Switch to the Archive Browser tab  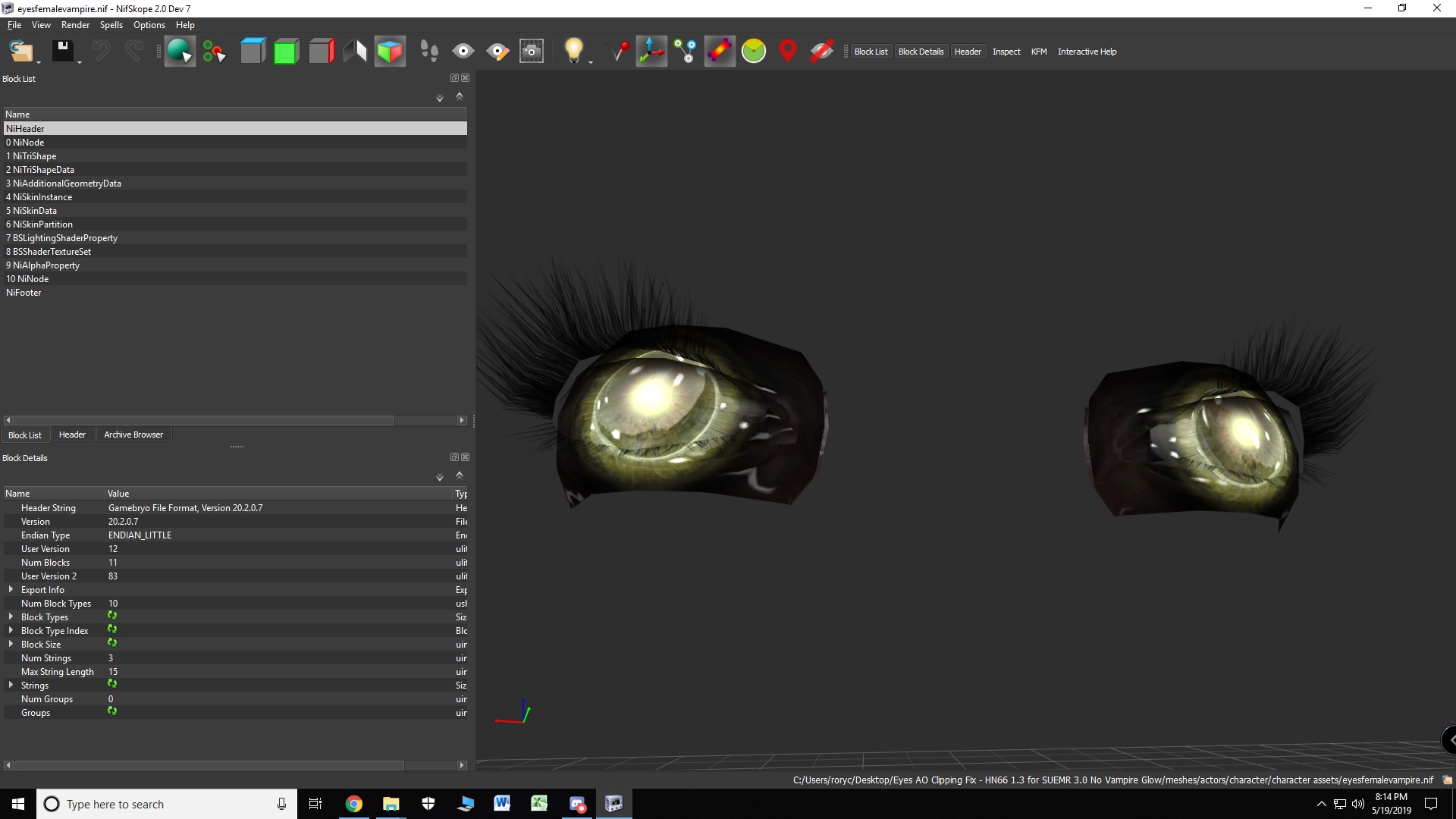pos(133,435)
